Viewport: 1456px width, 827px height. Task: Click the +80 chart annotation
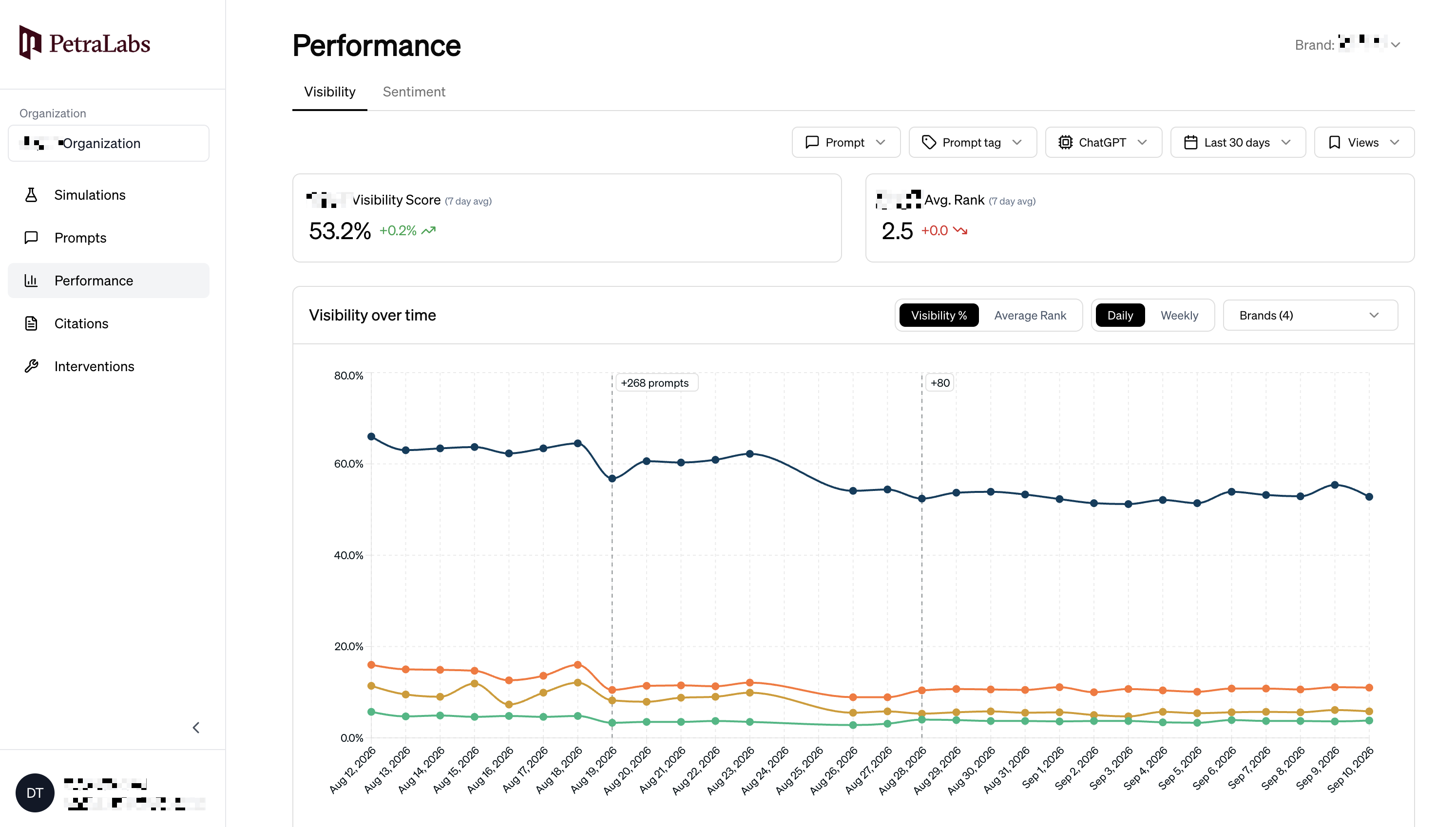point(939,382)
